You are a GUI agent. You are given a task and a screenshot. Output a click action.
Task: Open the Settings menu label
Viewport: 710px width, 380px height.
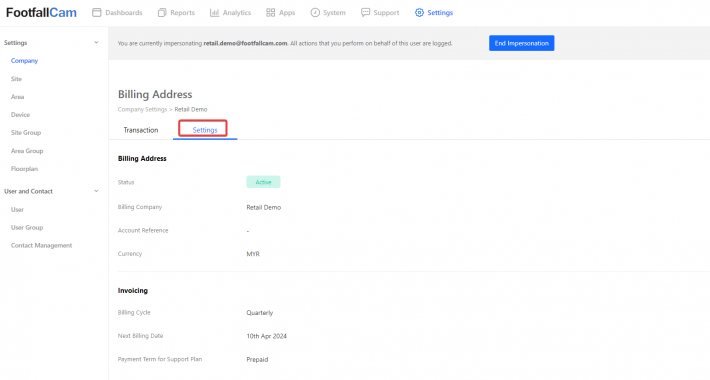tap(440, 13)
